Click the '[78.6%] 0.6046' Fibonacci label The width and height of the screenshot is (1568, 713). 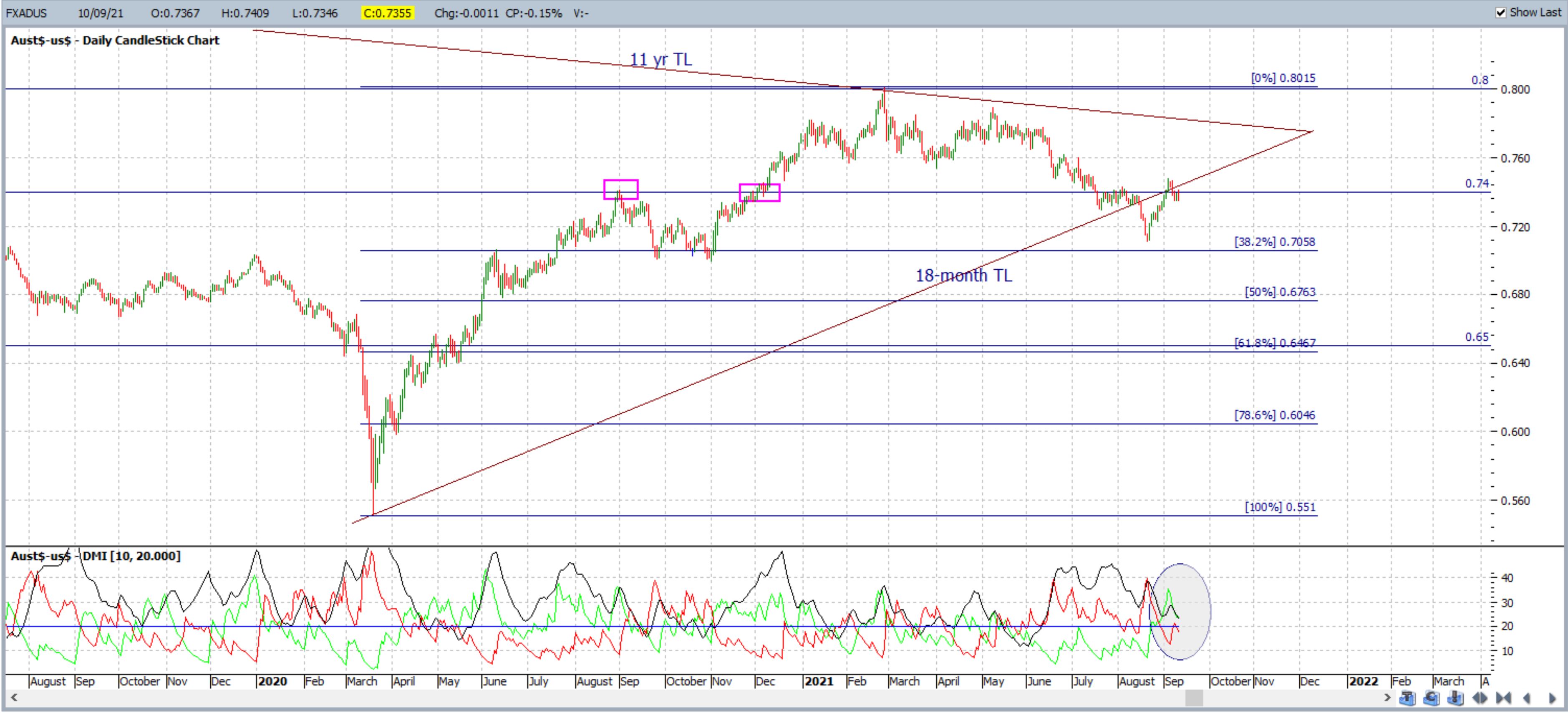click(x=1275, y=415)
